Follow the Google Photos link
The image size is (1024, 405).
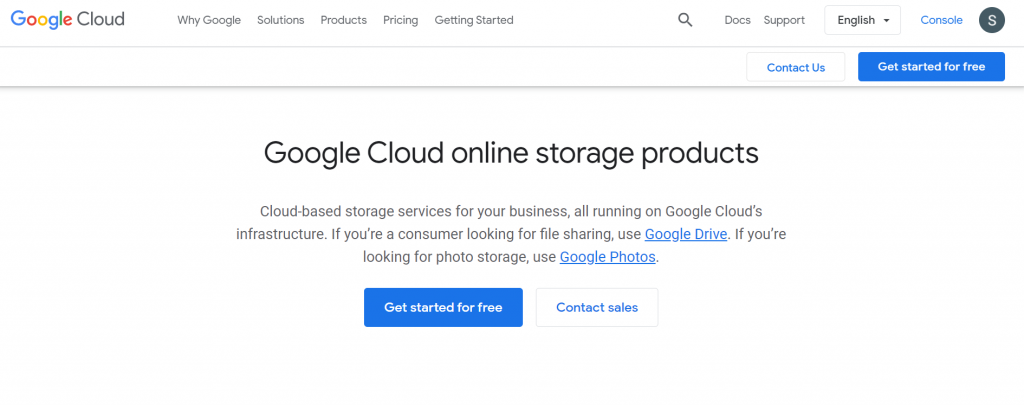point(607,257)
